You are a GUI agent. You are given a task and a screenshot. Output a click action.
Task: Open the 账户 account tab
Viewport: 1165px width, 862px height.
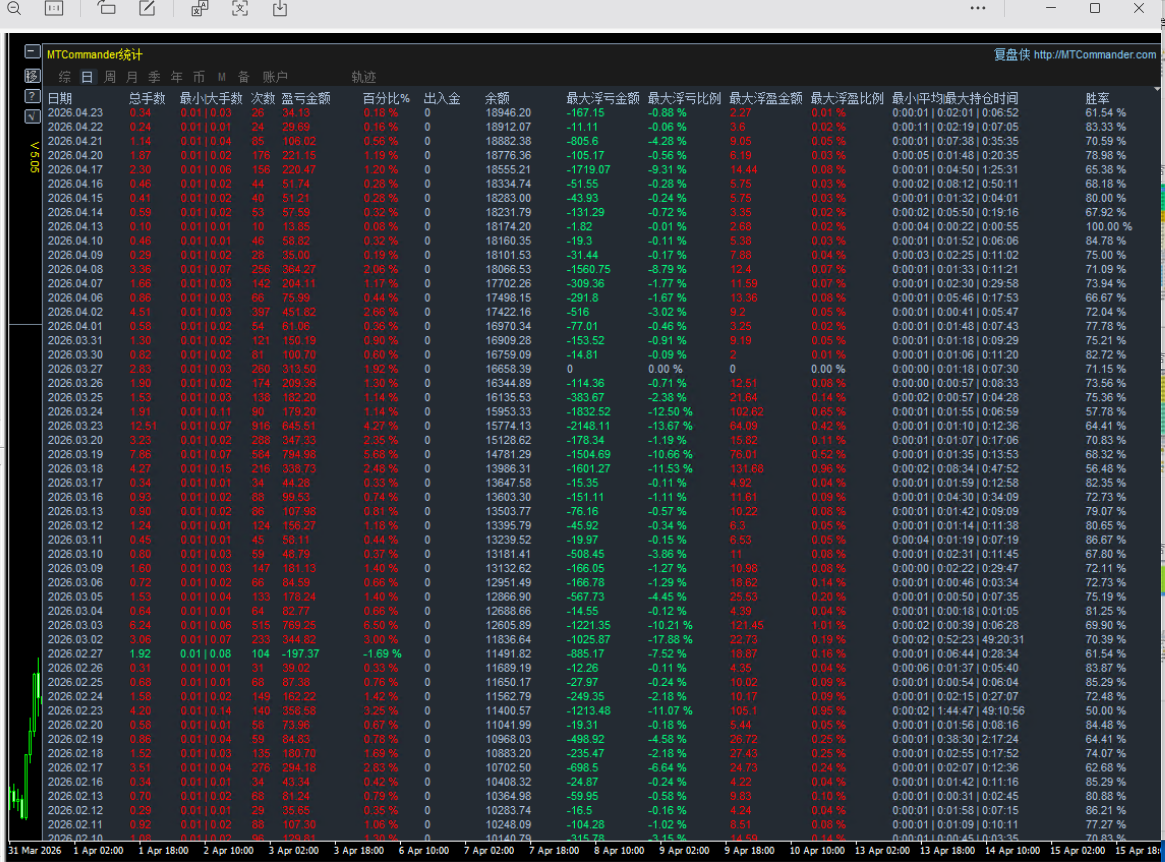click(275, 77)
